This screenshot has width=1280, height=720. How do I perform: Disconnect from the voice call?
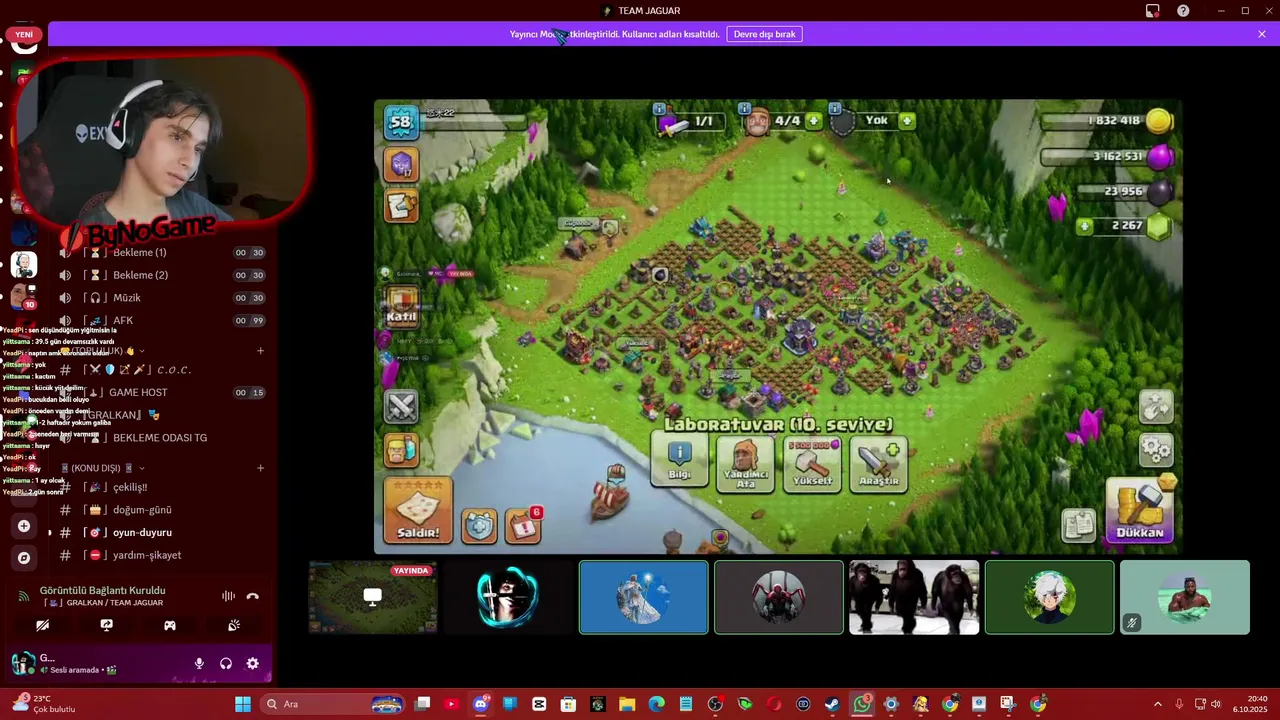(x=253, y=596)
